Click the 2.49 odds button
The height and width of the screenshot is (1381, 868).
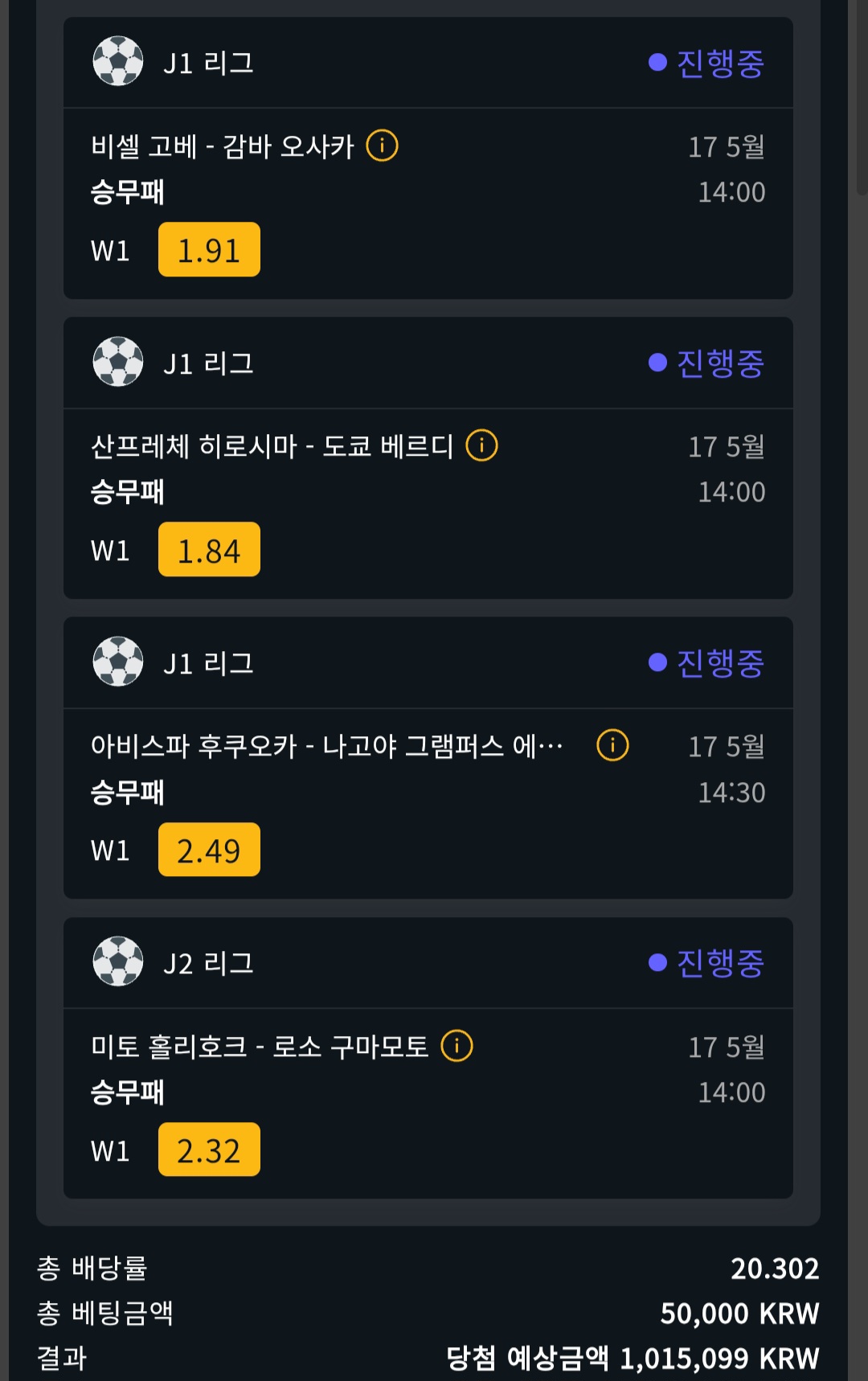point(209,850)
